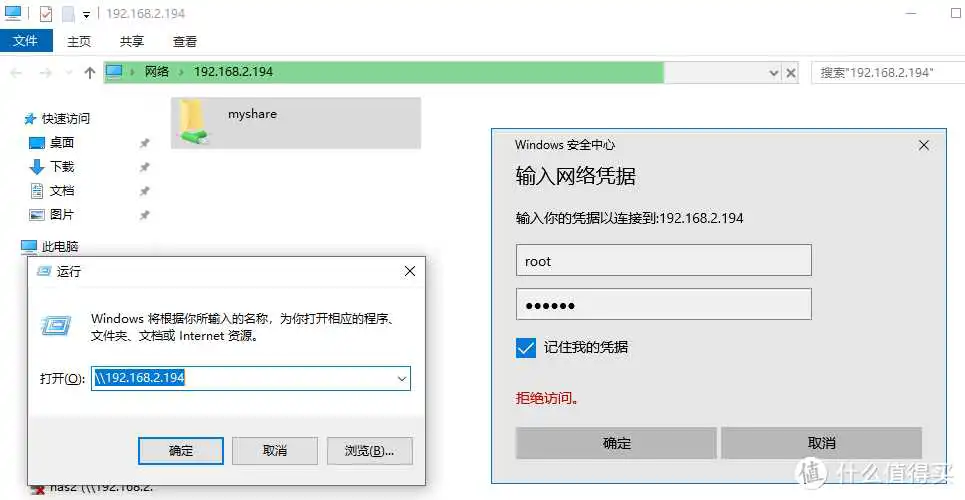
Task: Click the search box for 192.168.2.194
Action: pyautogui.click(x=888, y=73)
